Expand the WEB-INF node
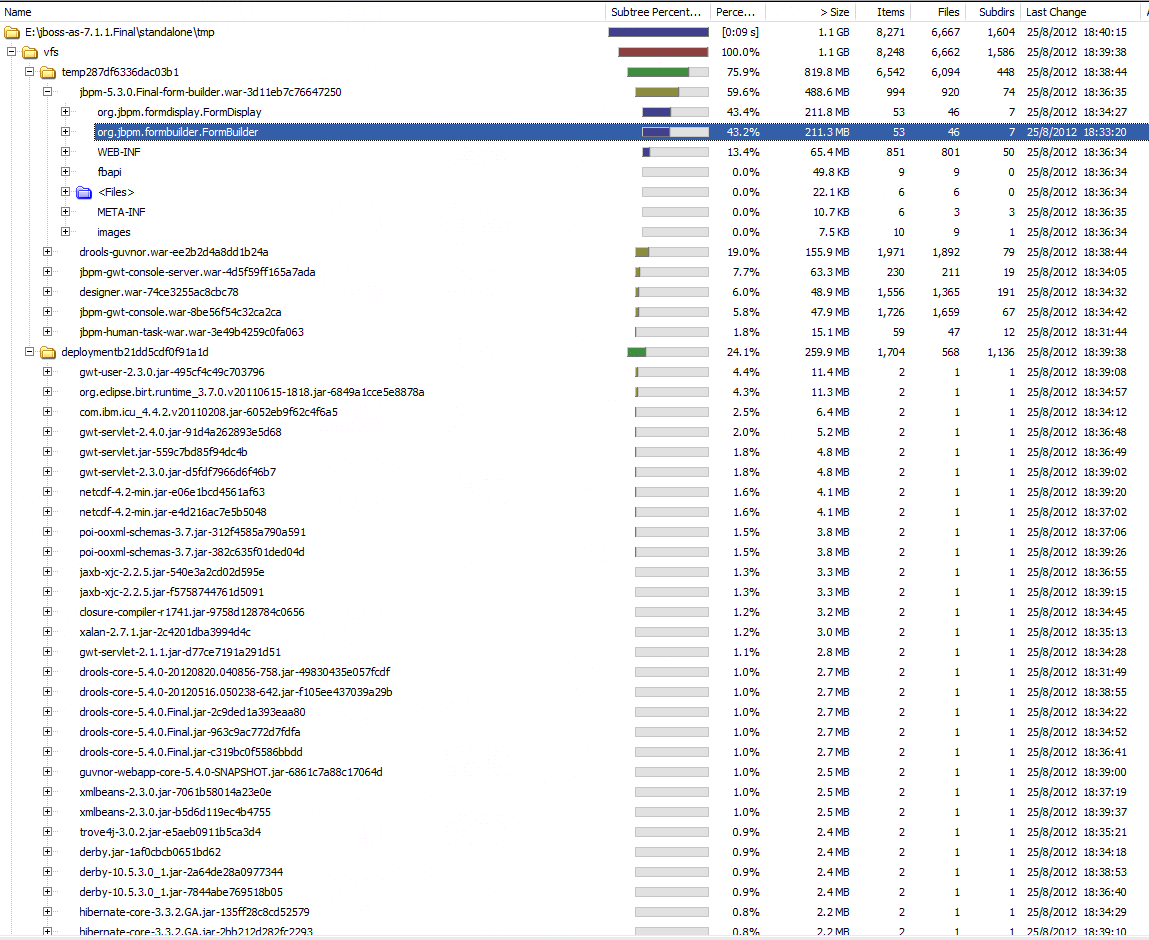Screen dimensions: 1149x940 (65, 152)
